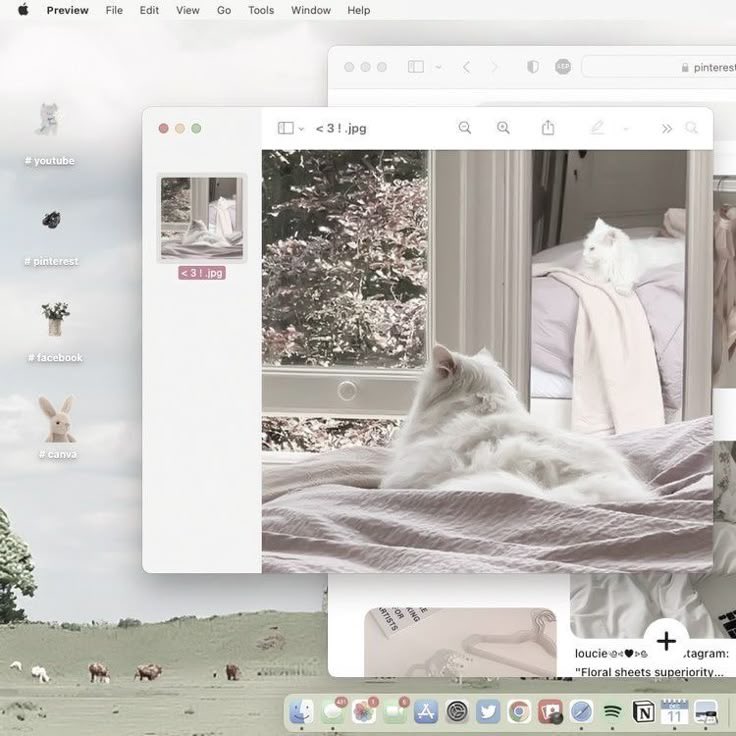Open Messages from the Dock
This screenshot has width=736, height=736.
tap(333, 712)
